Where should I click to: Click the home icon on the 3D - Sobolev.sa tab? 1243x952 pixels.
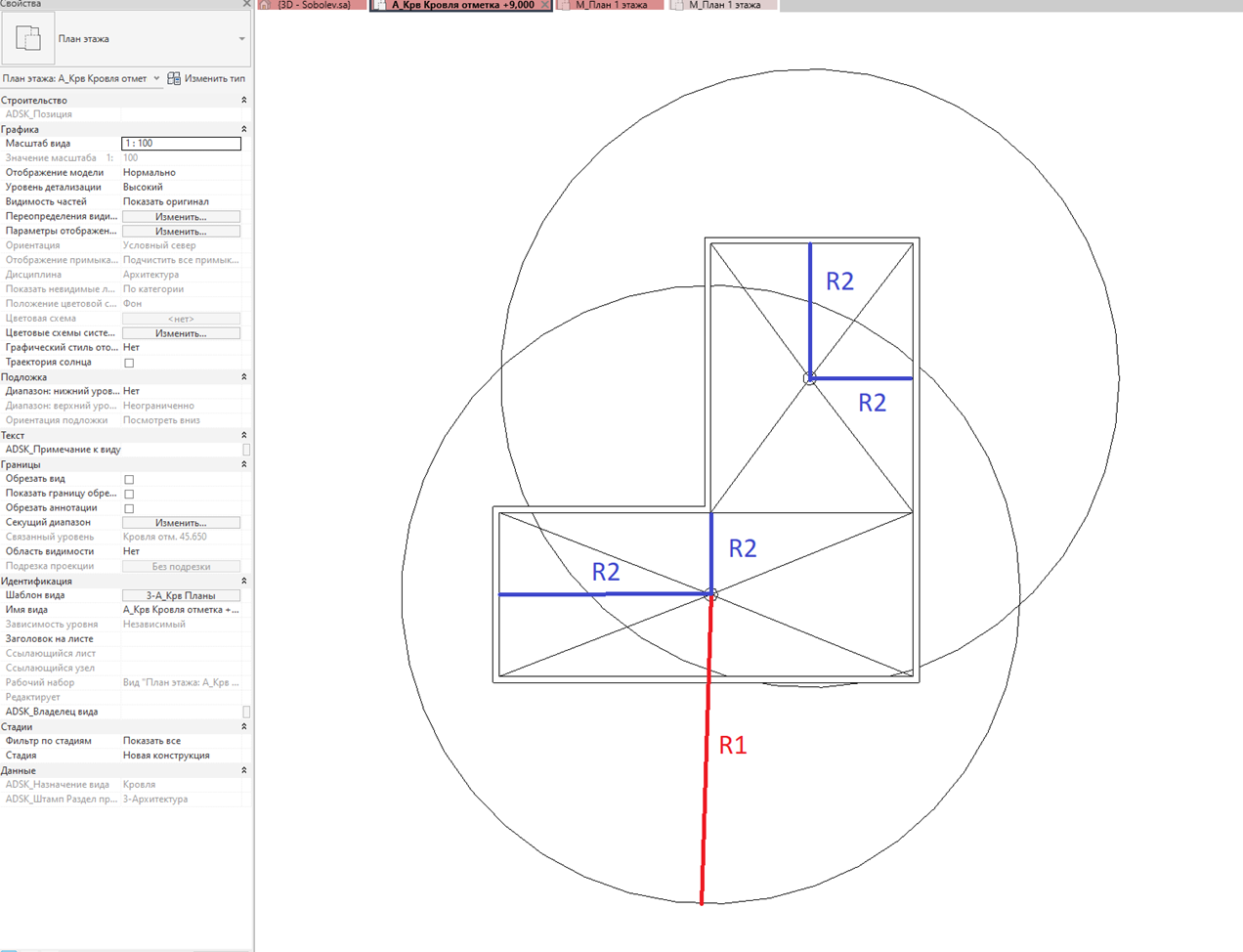point(265,5)
